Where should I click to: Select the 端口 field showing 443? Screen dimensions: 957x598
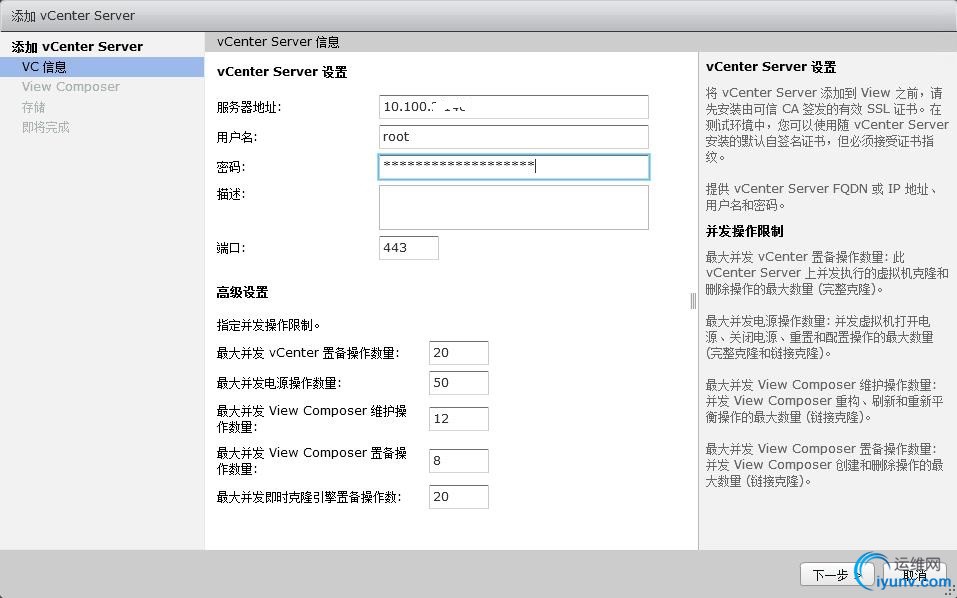point(408,248)
